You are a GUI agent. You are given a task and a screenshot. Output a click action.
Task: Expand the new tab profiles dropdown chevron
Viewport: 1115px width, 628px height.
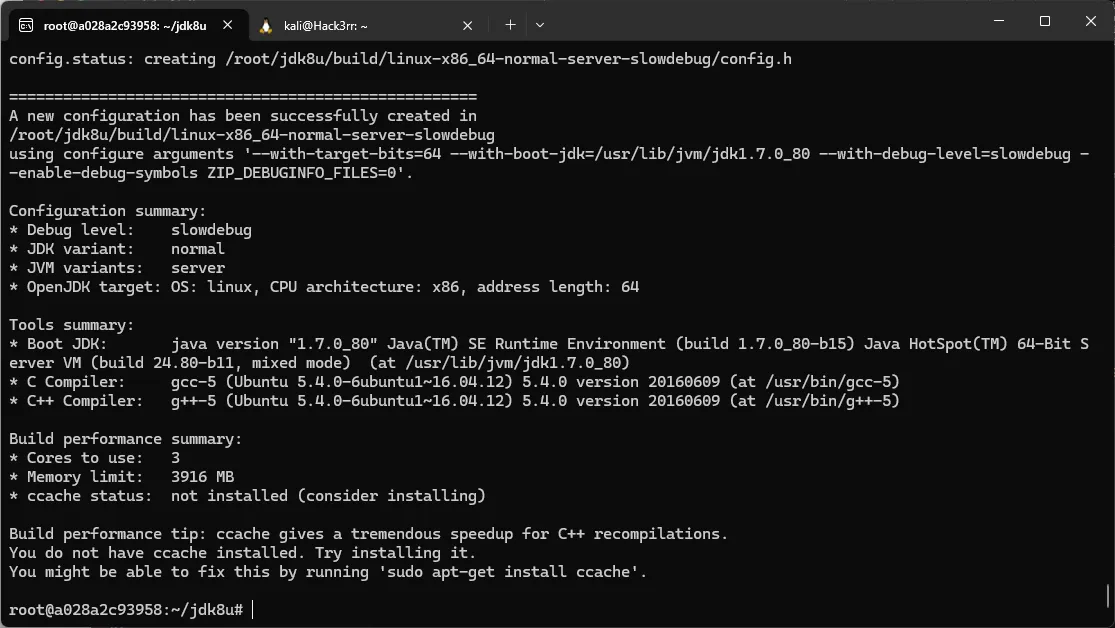(540, 25)
